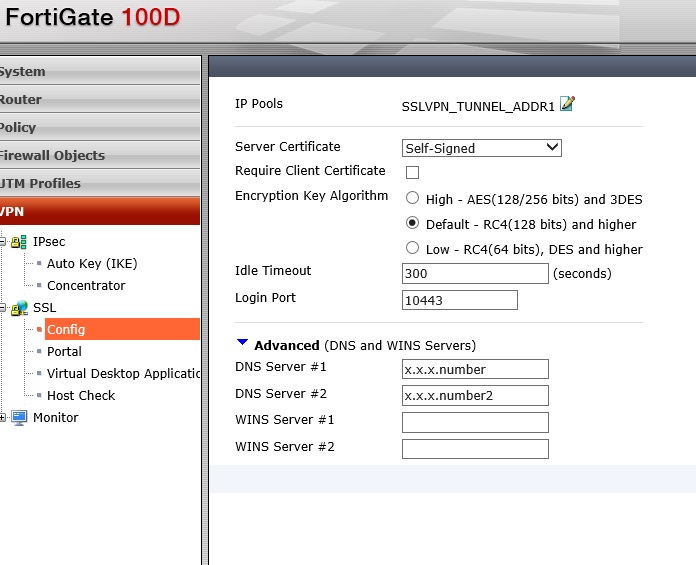Open the Portal tree item
The width and height of the screenshot is (696, 565).
(x=64, y=351)
